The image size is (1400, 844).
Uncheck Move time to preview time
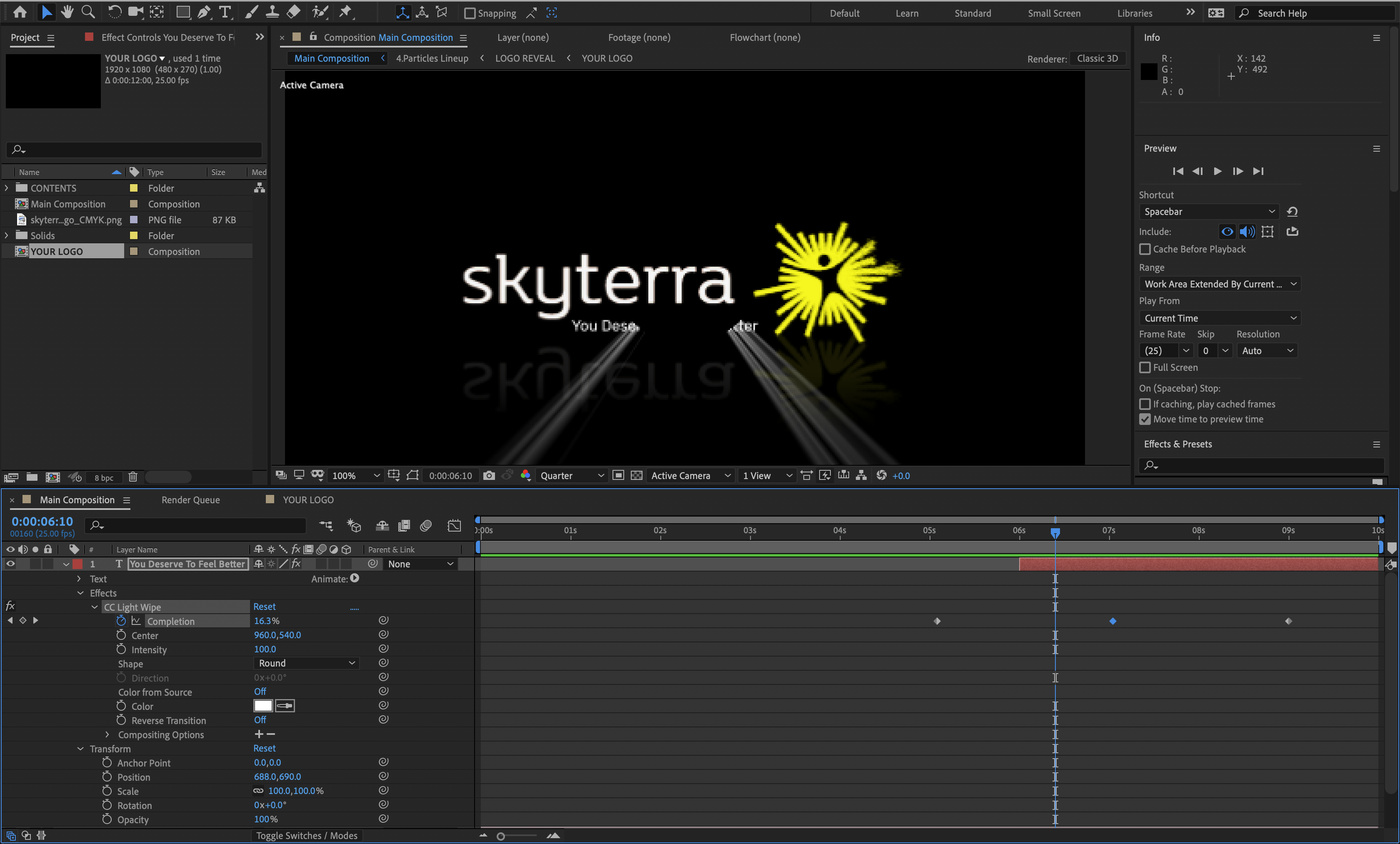click(x=1145, y=419)
